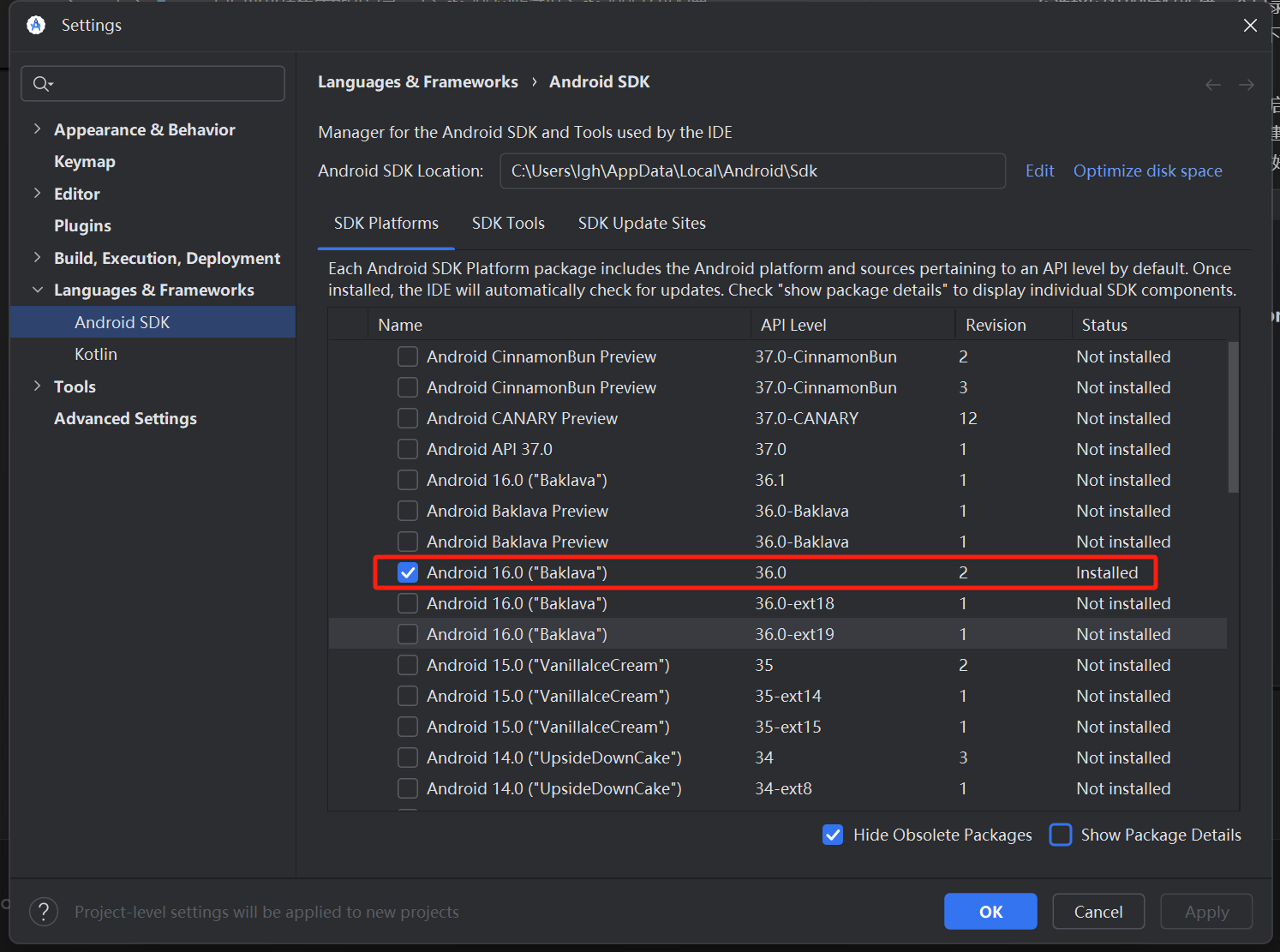Open Keymap settings

tap(84, 161)
